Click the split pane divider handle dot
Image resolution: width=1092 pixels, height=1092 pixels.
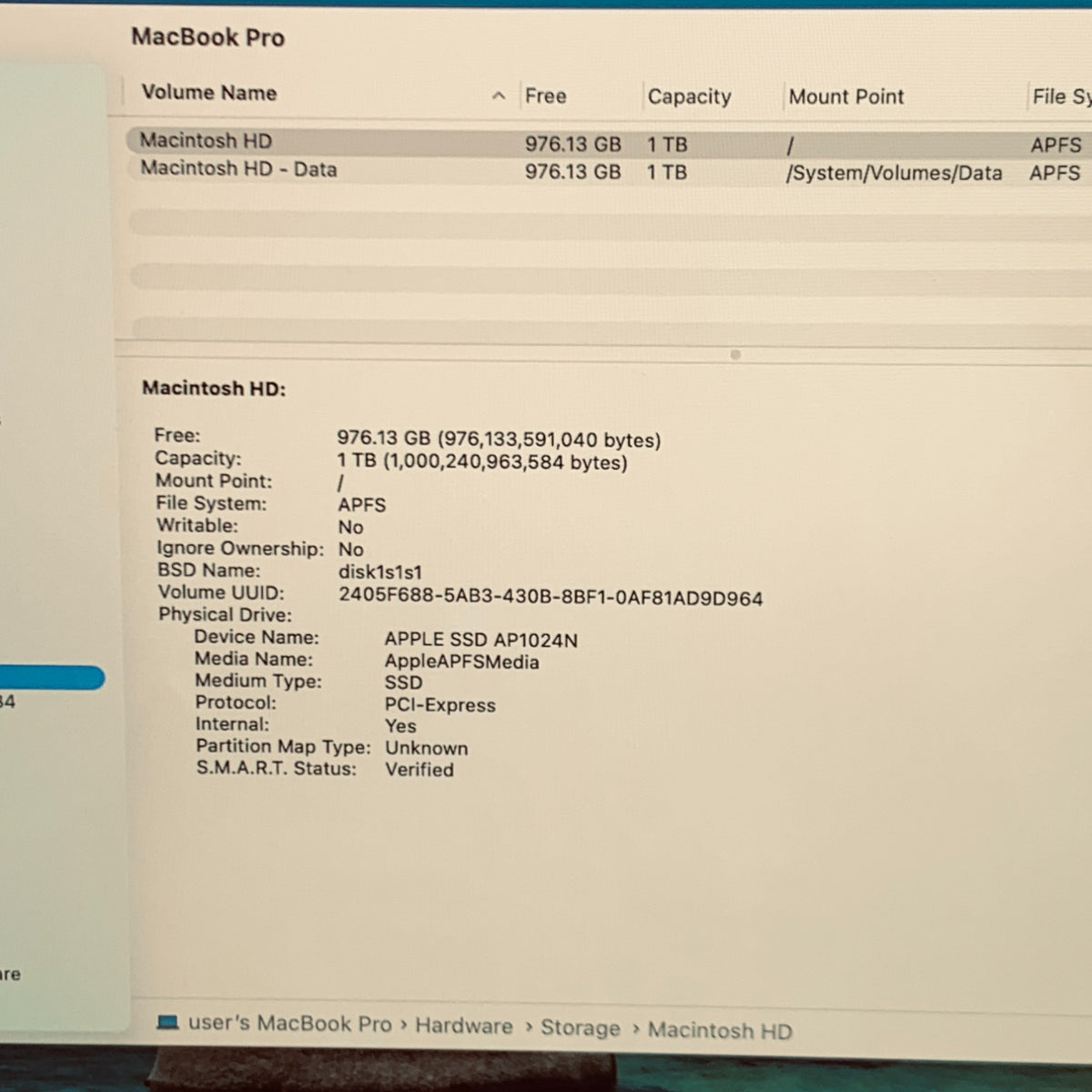point(735,355)
